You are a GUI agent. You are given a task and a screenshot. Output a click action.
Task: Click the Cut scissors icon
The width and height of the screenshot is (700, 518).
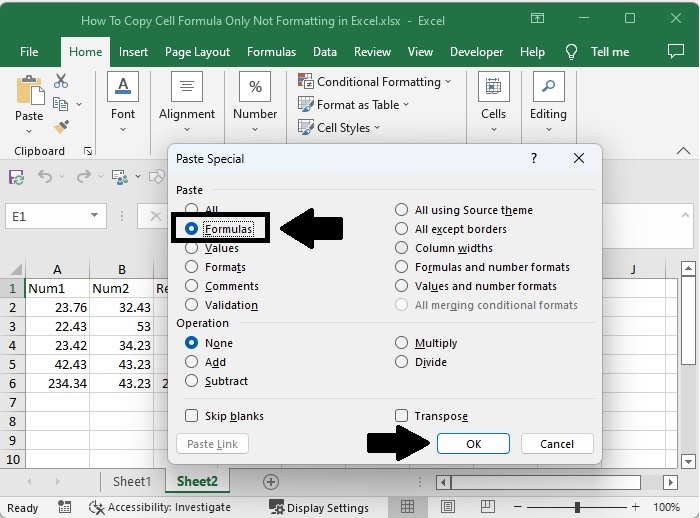point(61,81)
